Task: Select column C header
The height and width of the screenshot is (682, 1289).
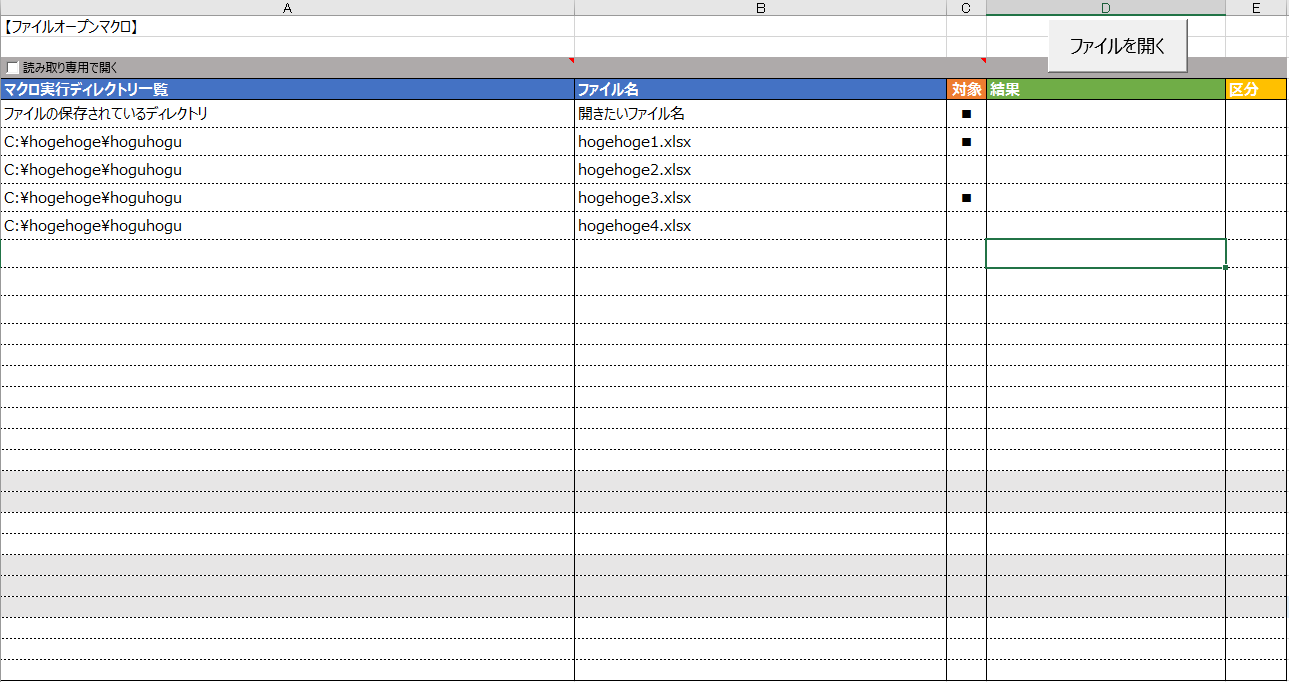Action: 966,8
